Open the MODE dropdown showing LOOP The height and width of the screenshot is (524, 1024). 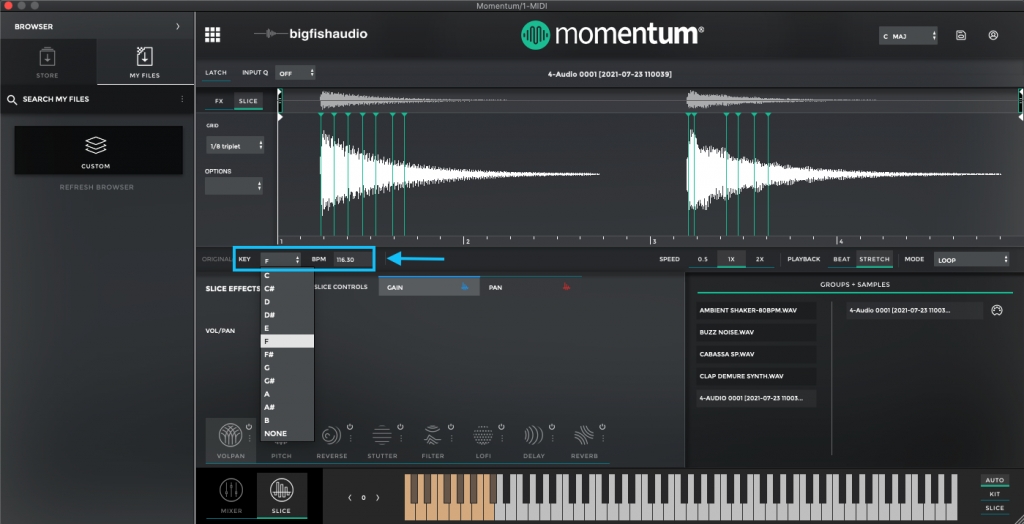click(x=972, y=259)
